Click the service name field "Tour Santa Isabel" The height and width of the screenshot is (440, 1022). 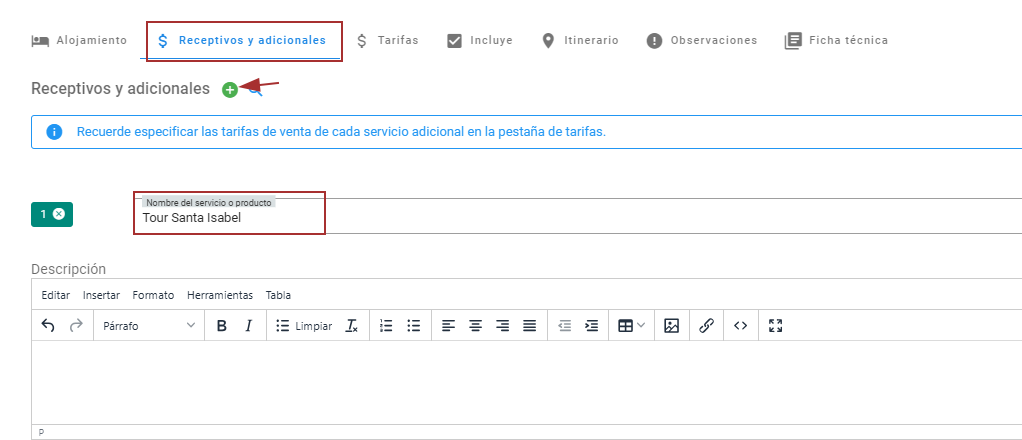point(230,218)
